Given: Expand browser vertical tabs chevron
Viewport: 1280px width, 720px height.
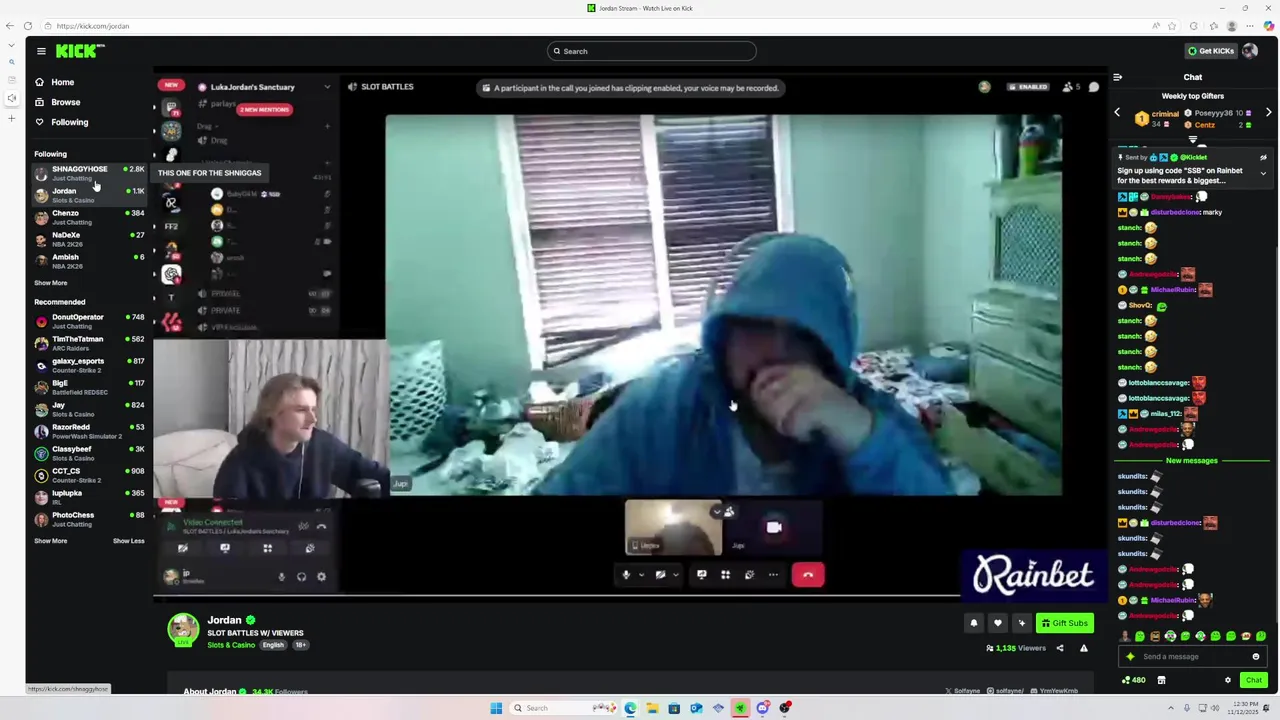Looking at the screenshot, I should coord(11,45).
